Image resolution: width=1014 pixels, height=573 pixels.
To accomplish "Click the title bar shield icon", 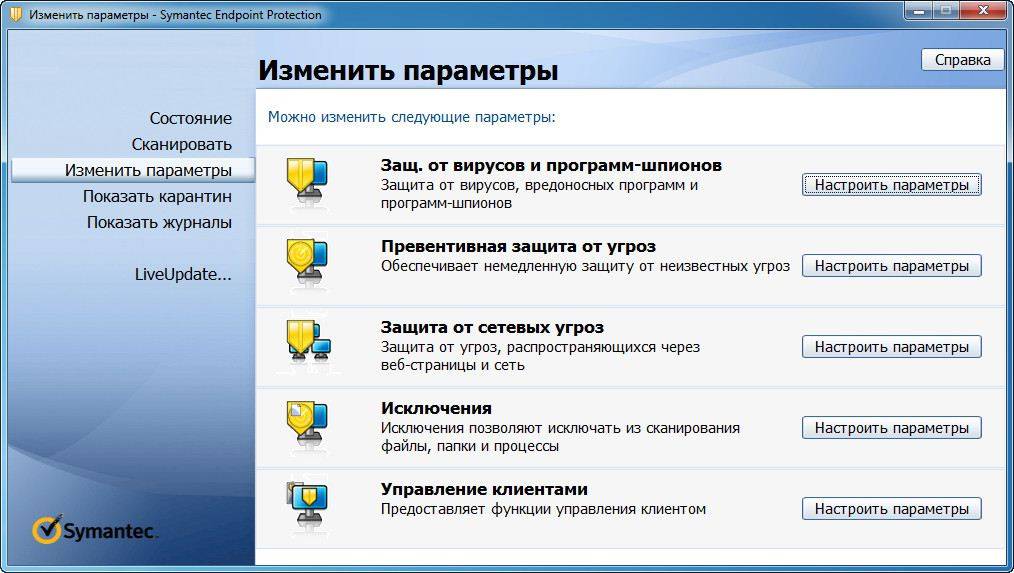I will coord(16,14).
